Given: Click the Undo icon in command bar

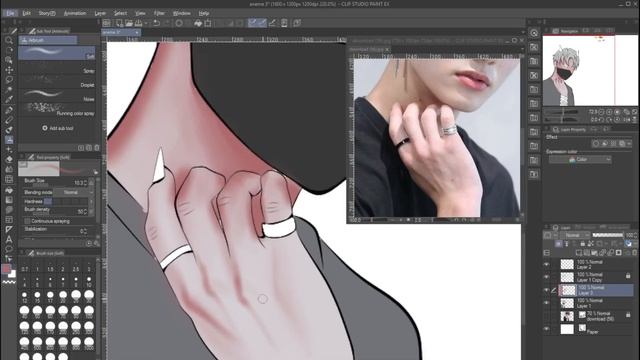Looking at the screenshot, I should (157, 23).
